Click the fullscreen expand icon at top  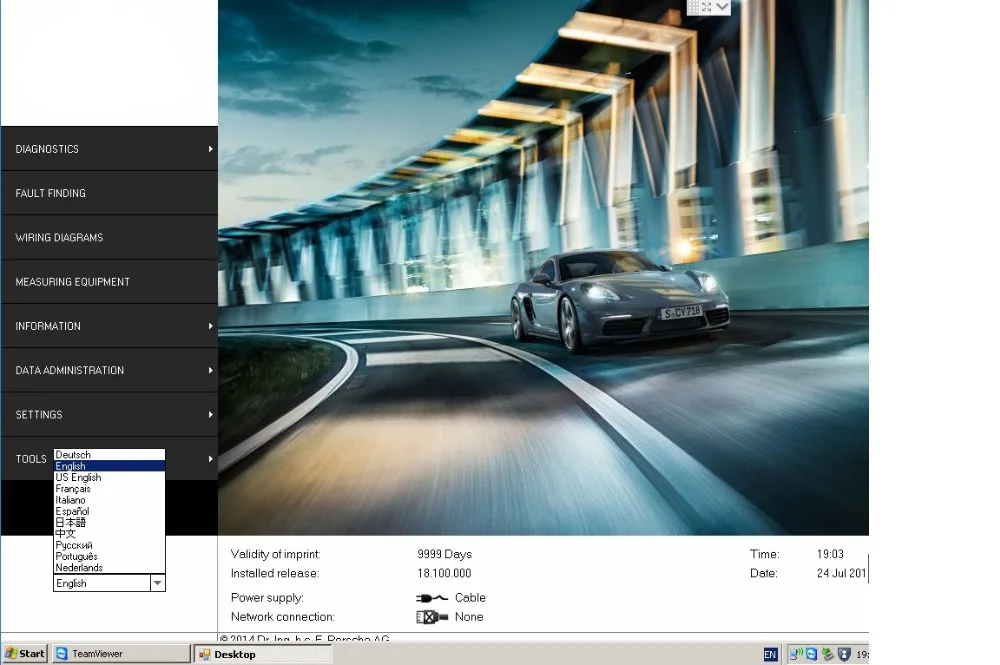coord(706,7)
